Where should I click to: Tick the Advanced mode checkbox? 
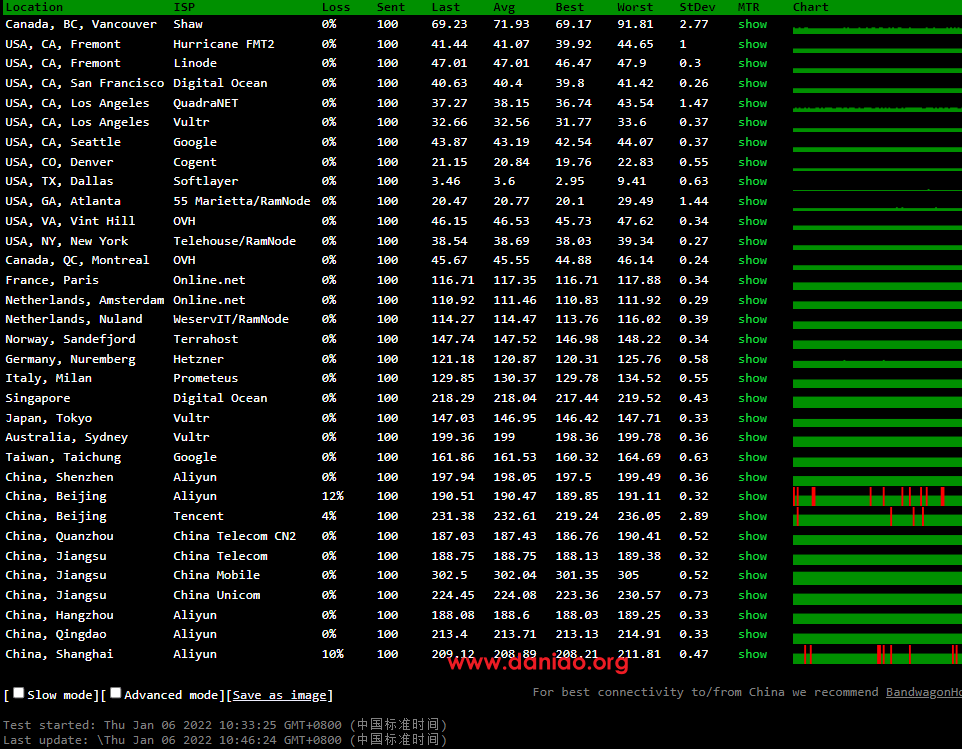pyautogui.click(x=115, y=693)
